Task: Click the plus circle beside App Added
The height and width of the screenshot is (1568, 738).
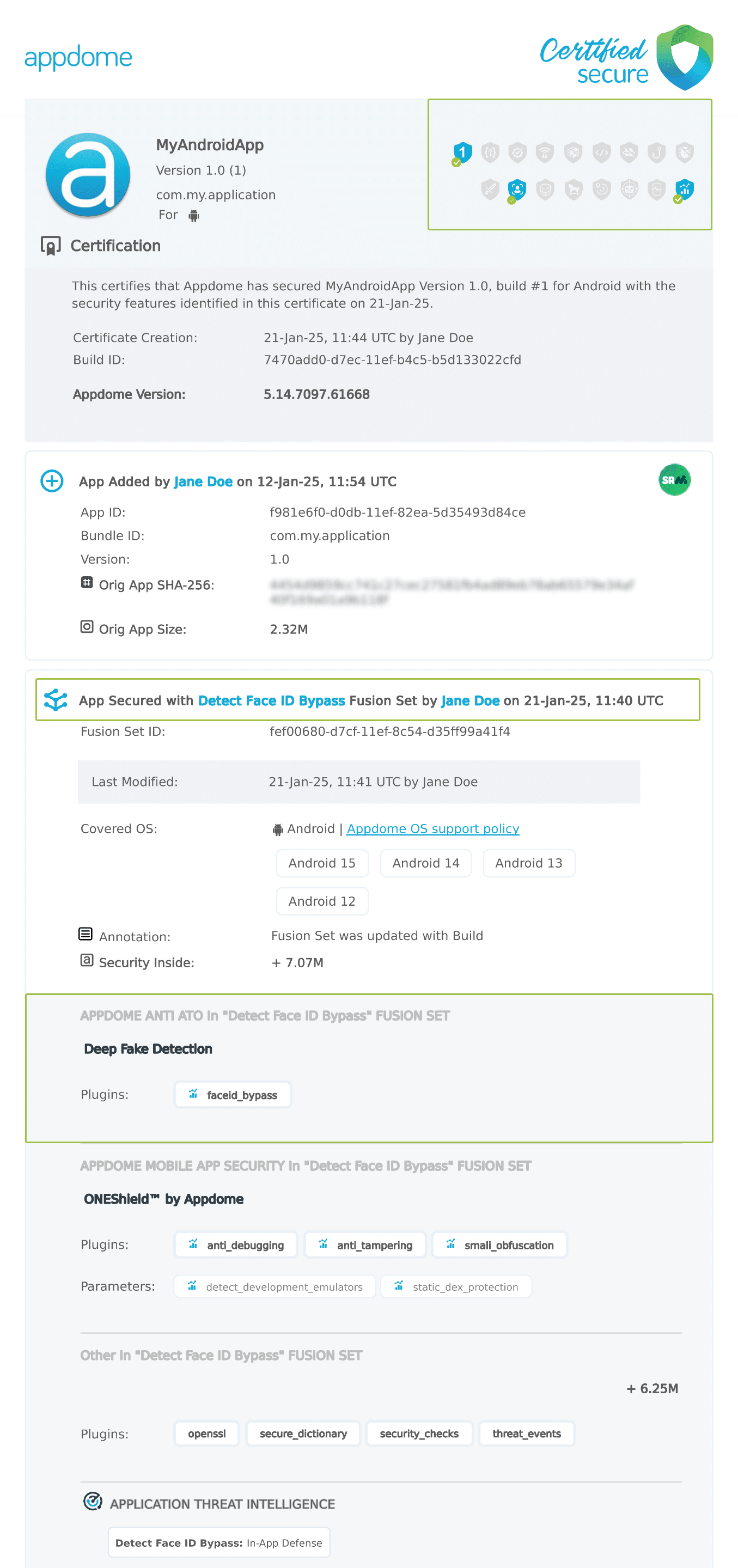Action: [52, 481]
